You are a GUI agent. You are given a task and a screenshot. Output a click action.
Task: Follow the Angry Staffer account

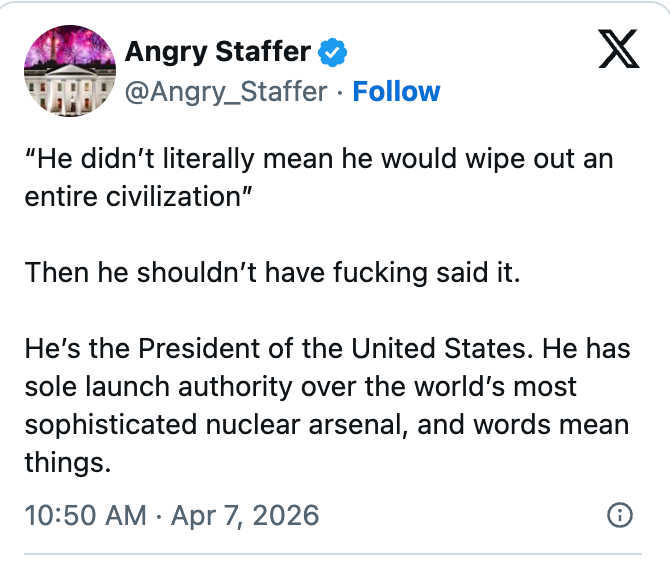click(396, 91)
